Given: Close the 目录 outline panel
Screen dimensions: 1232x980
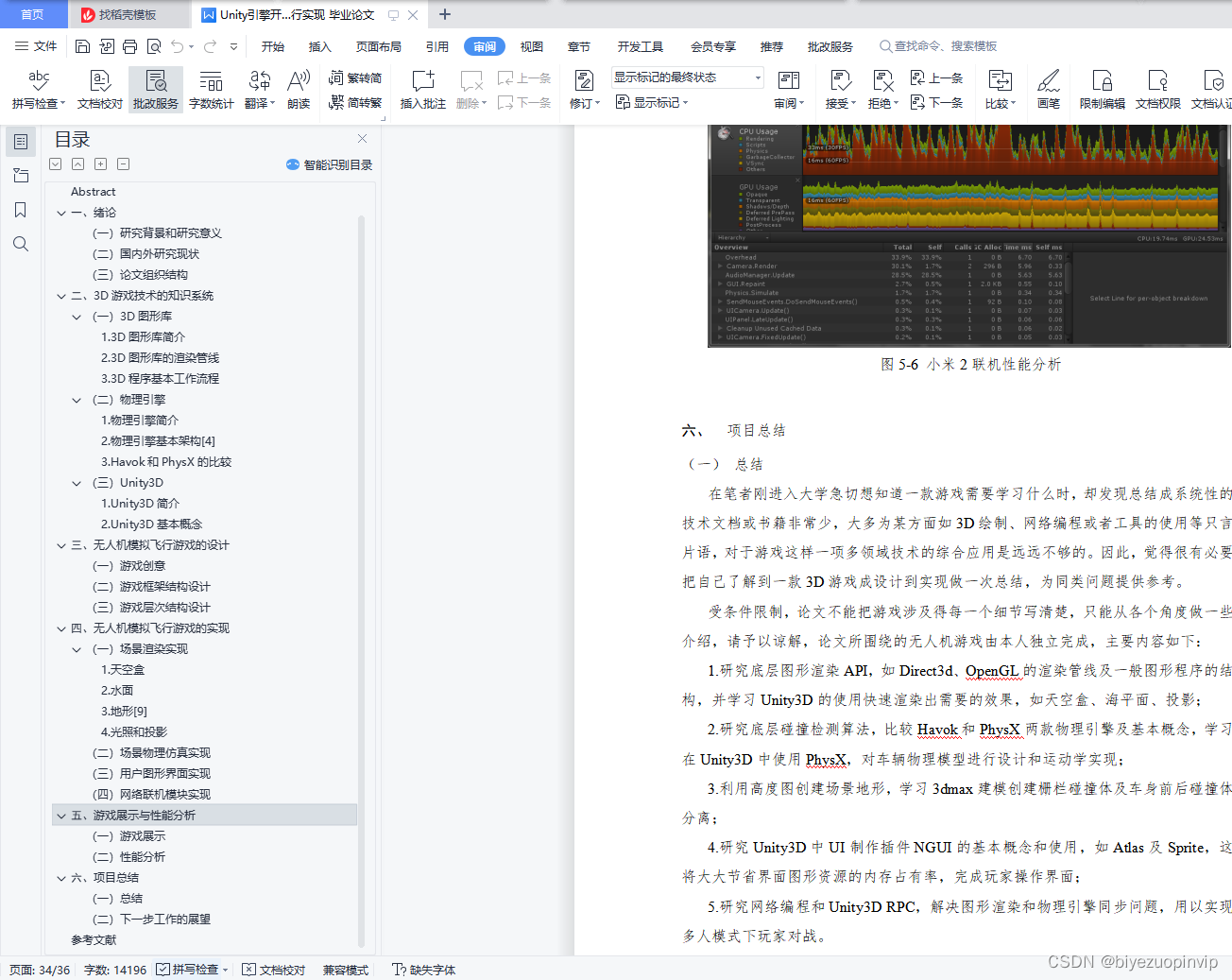Looking at the screenshot, I should (x=362, y=139).
